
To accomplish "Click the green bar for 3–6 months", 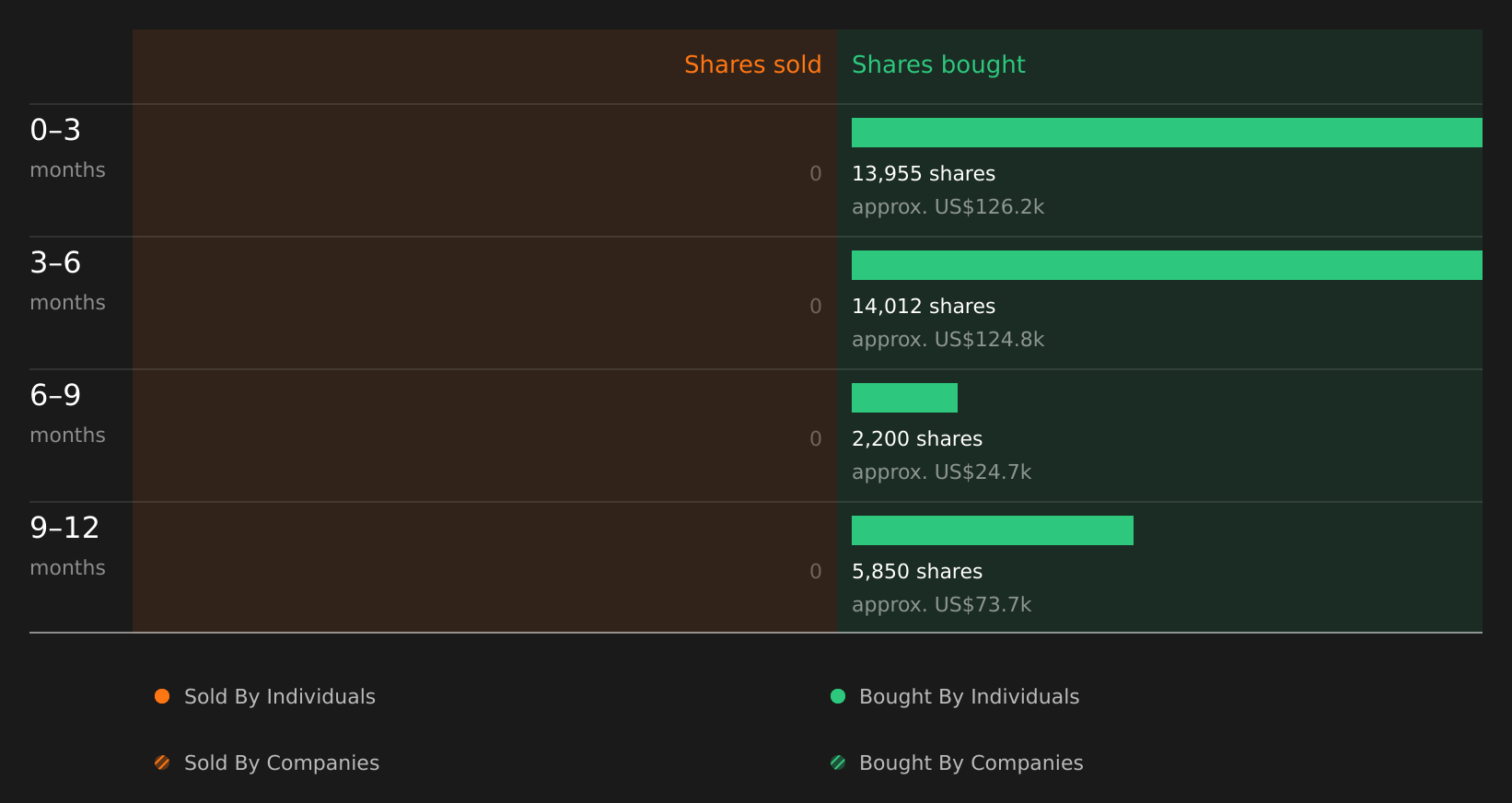I will click(1167, 265).
